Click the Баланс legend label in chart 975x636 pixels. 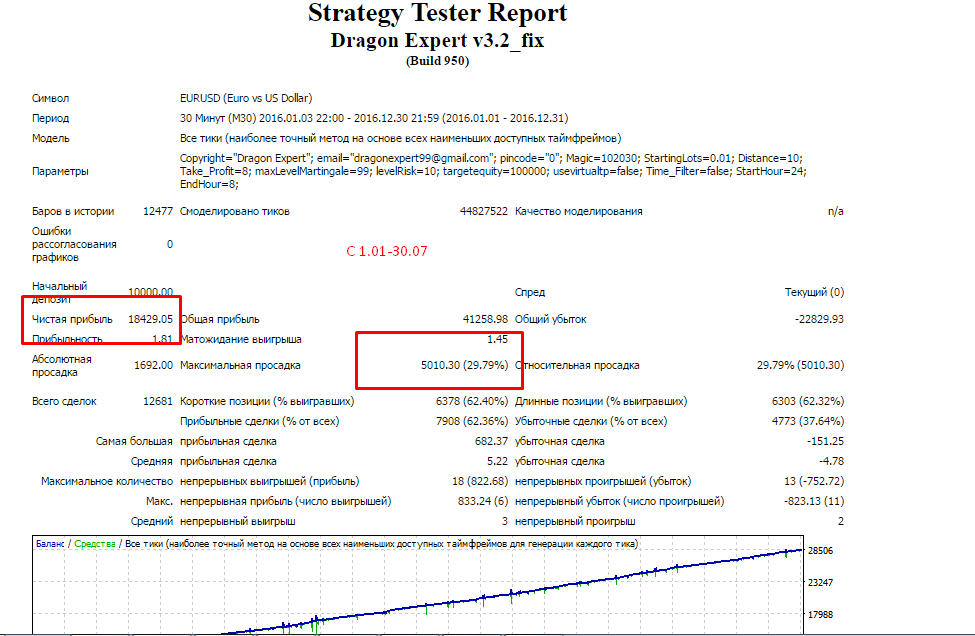click(x=50, y=543)
